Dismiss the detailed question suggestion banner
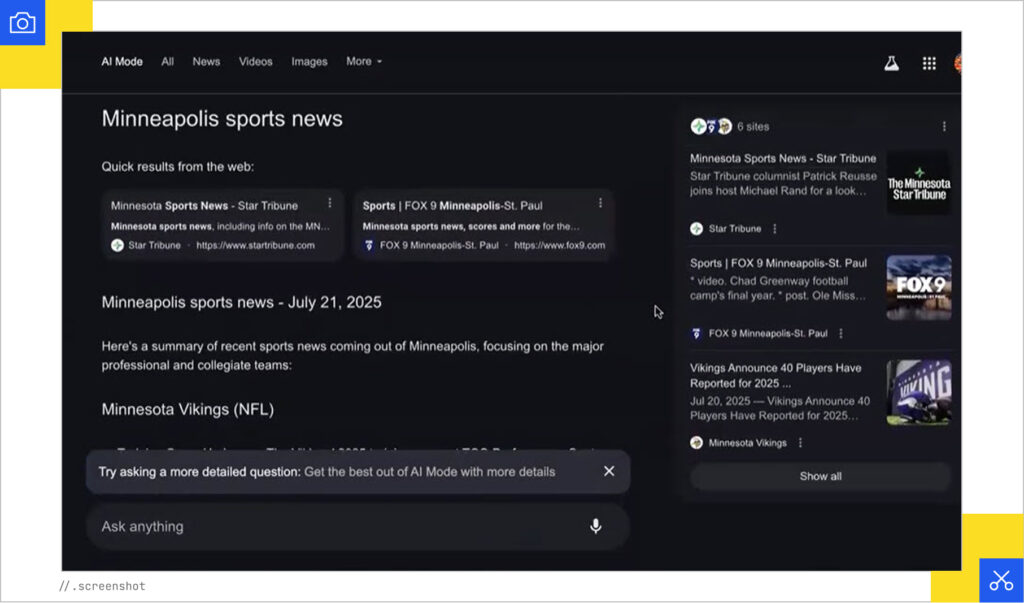The width and height of the screenshot is (1024, 603). click(608, 471)
